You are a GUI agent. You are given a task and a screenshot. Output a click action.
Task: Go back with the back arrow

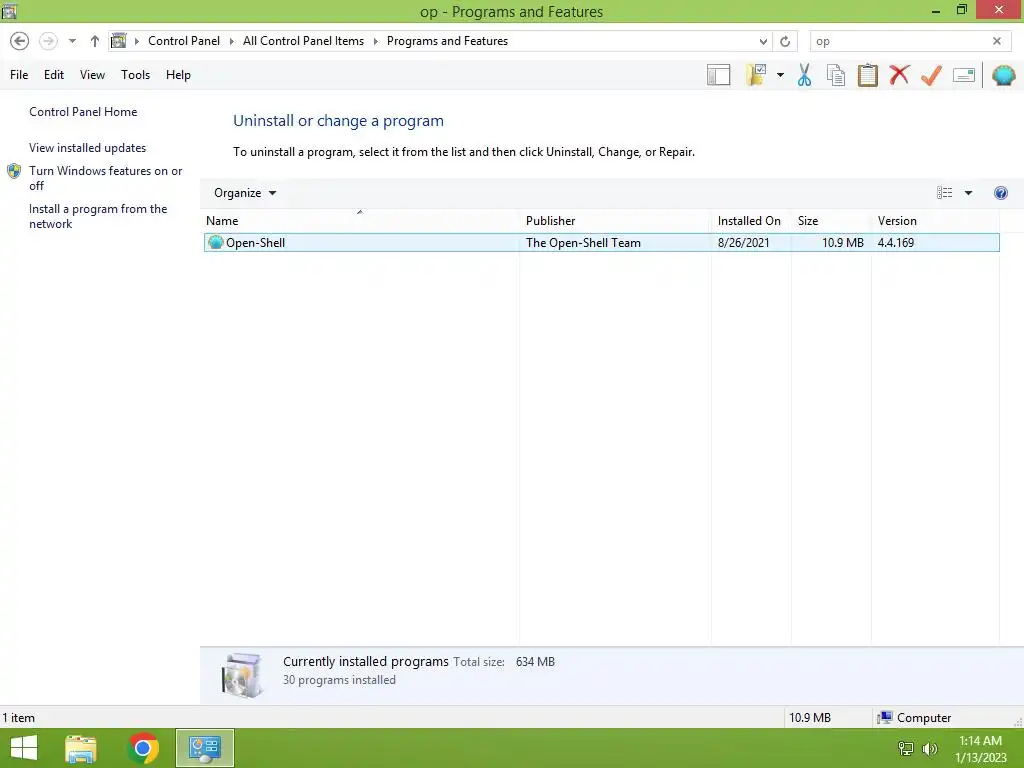pyautogui.click(x=20, y=41)
